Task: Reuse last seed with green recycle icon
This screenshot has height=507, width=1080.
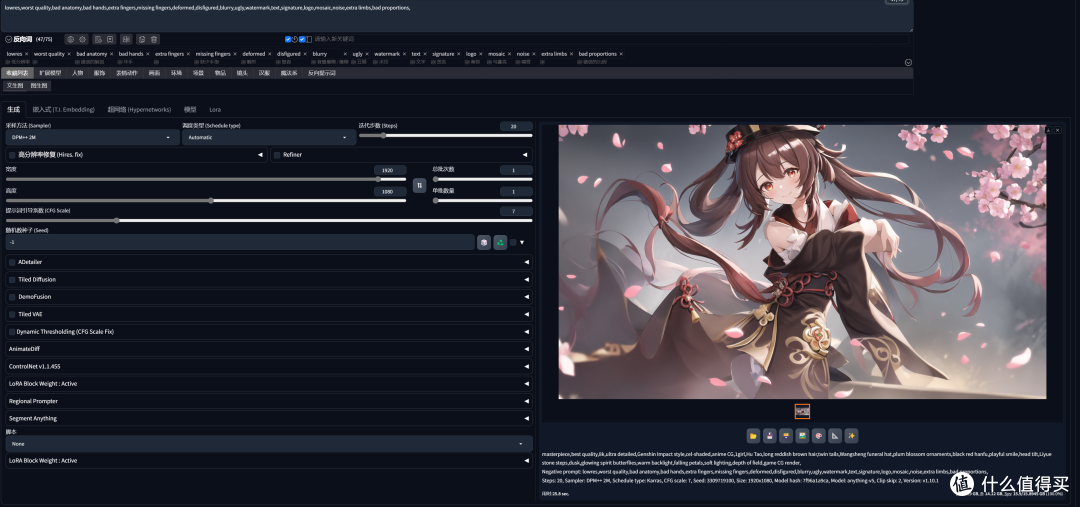Action: coord(500,242)
